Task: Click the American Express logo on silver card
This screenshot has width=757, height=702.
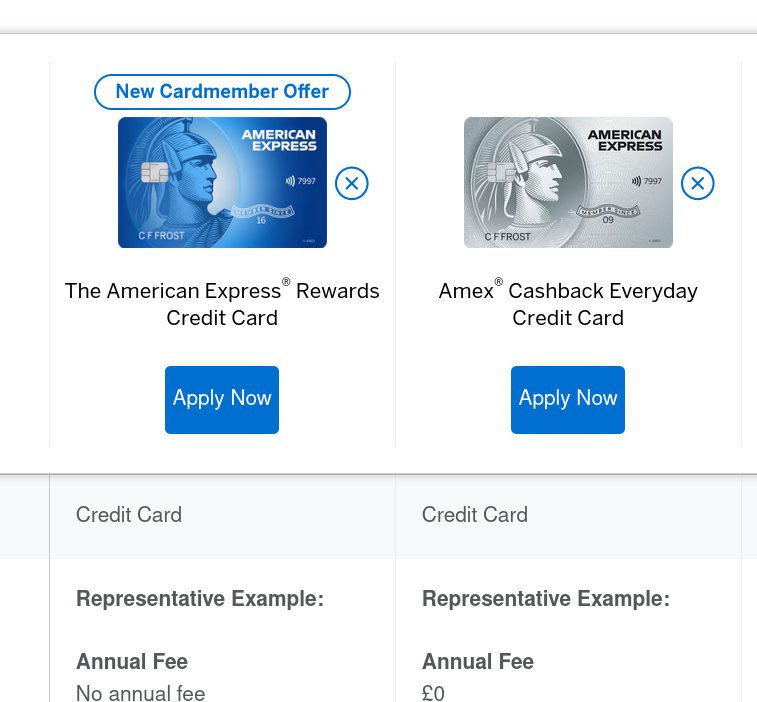Action: click(x=625, y=140)
